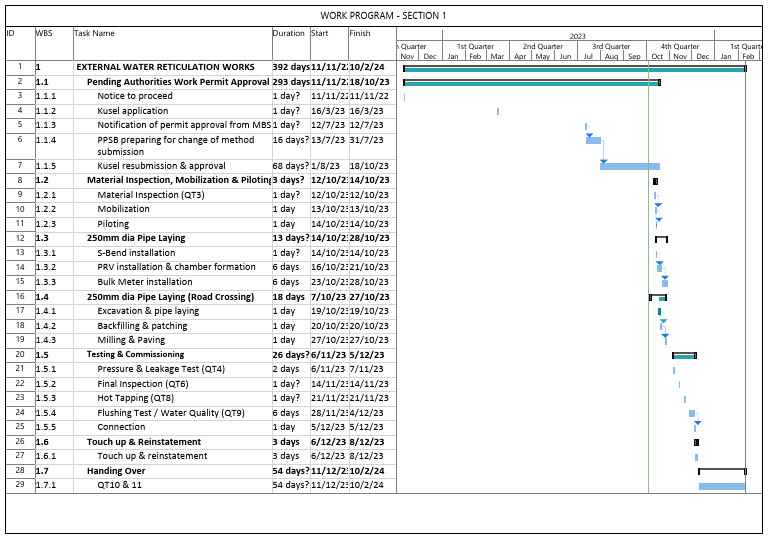Click the Start column header
The width and height of the screenshot is (768, 538).
coord(319,33)
